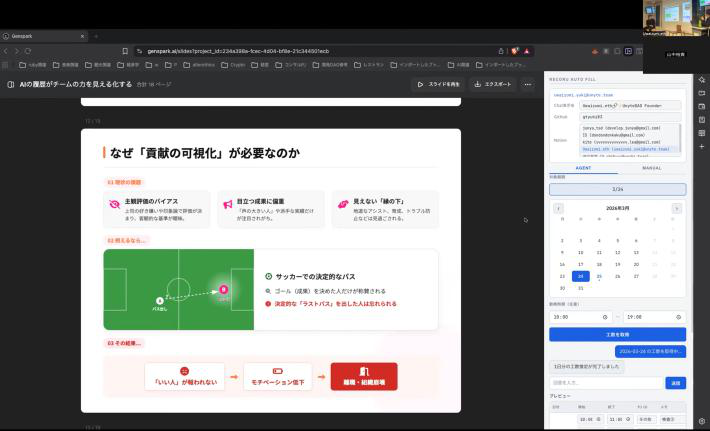Viewport: 710px width, 431px height.
Task: Edit the 10:00 start time field
Action: coord(580,317)
